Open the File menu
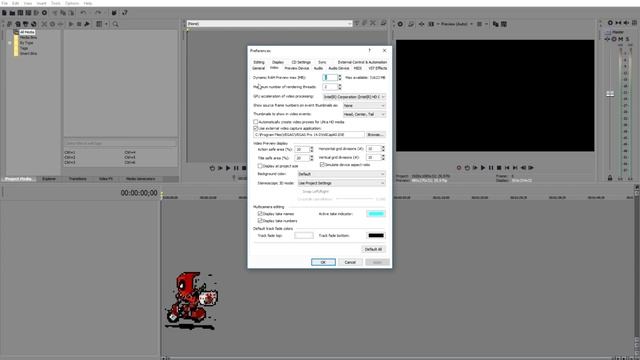 (x=4, y=3)
